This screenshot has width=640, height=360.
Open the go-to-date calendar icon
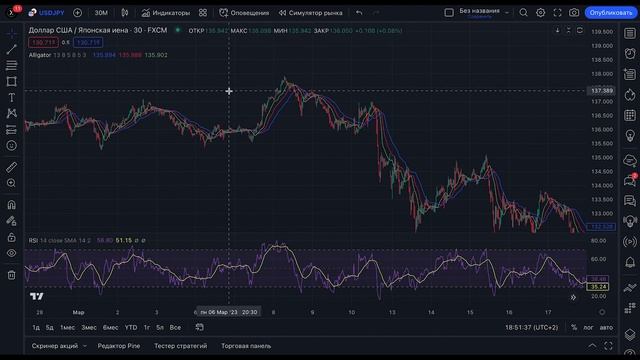click(200, 327)
